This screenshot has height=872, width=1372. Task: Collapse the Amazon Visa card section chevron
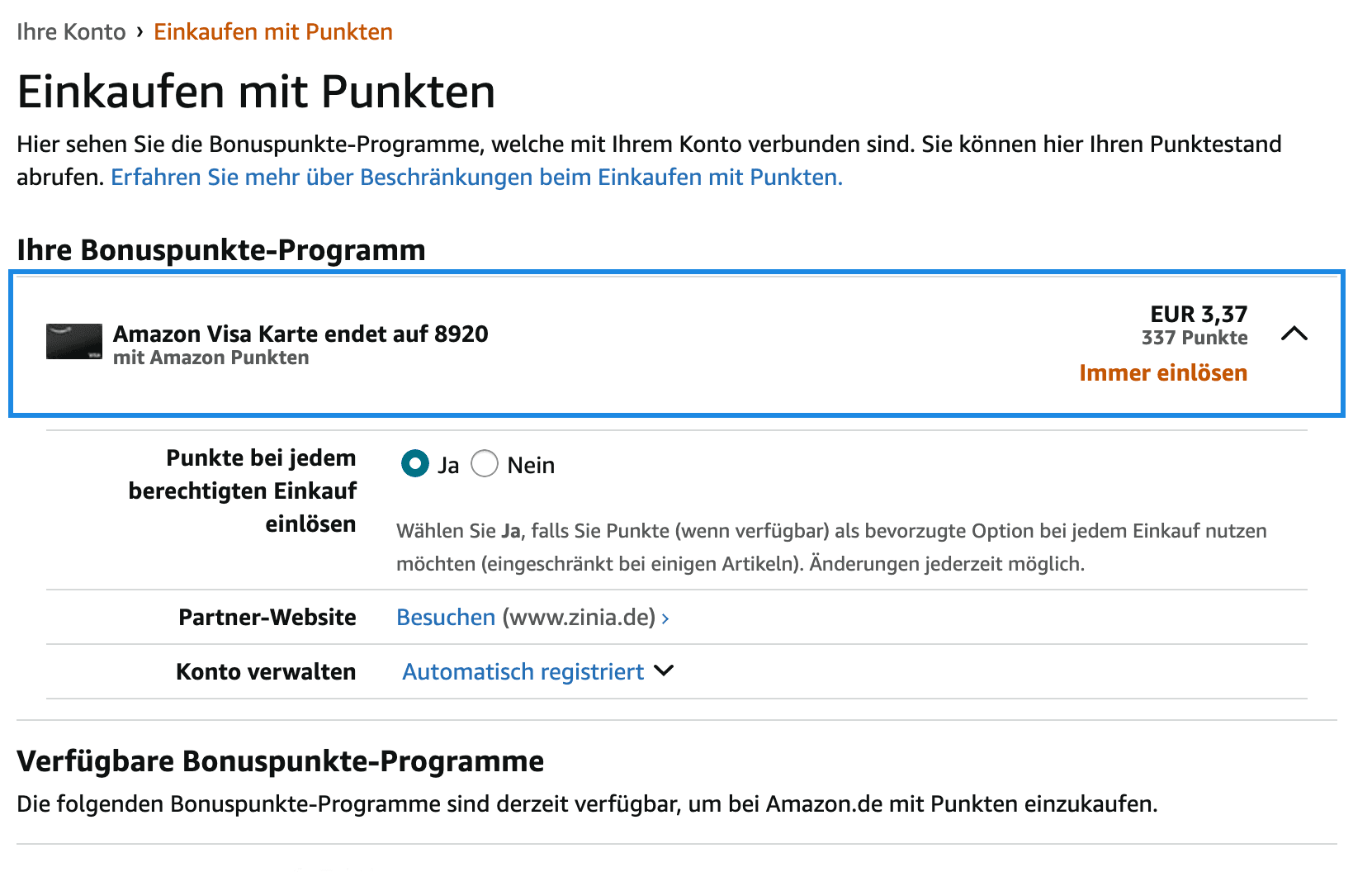(1294, 334)
